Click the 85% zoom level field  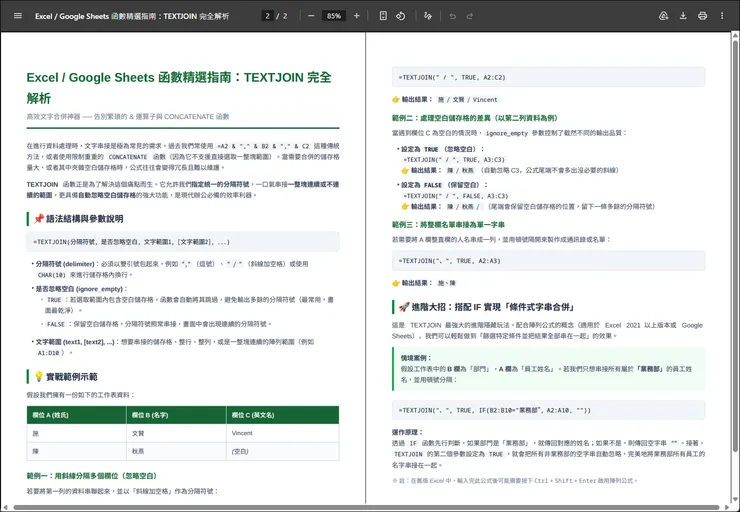click(334, 16)
